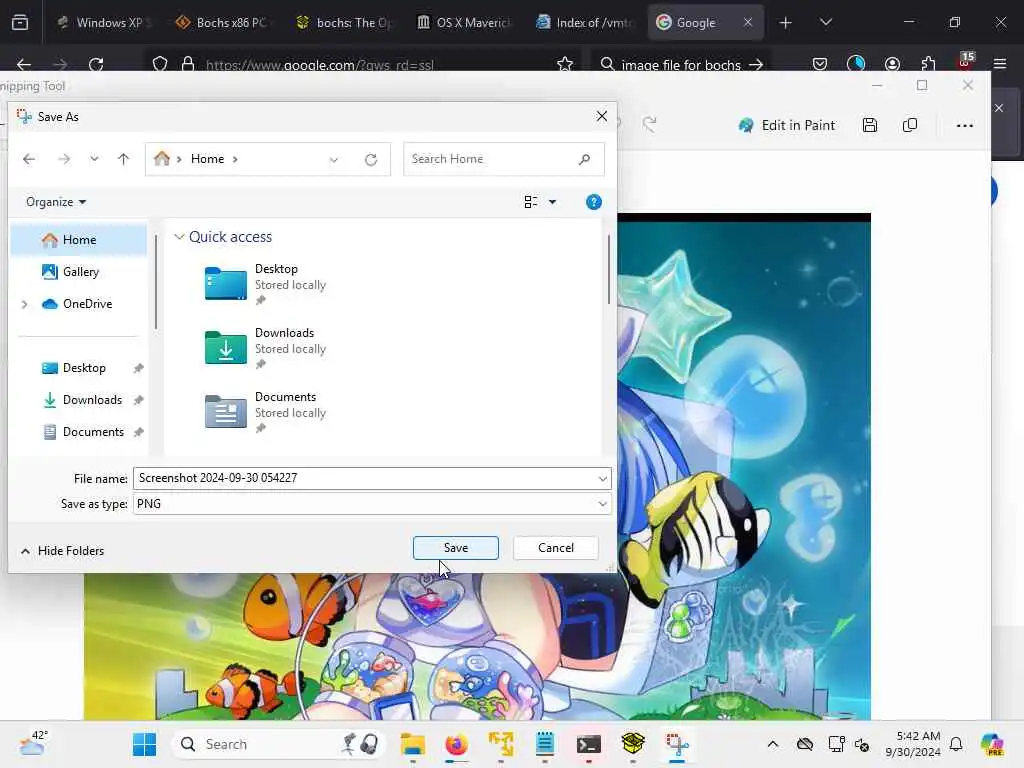1024x768 pixels.
Task: Open recent locations chevron in dialog
Action: 94,159
